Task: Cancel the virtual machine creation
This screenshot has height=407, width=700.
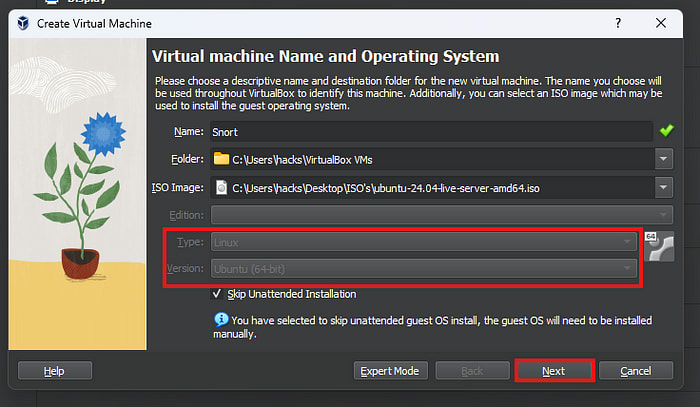Action: pos(636,371)
